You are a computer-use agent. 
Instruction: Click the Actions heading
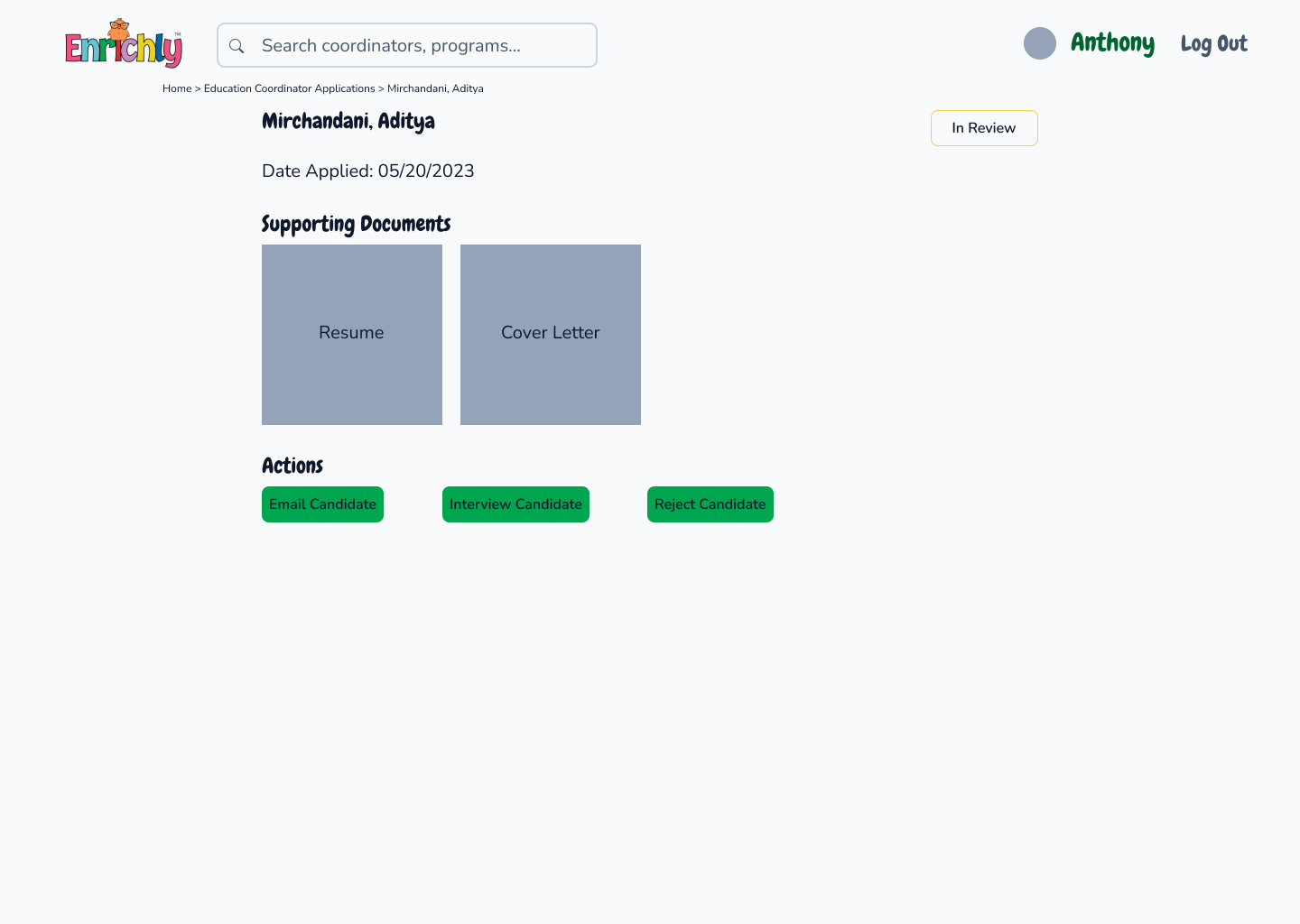[x=292, y=466]
